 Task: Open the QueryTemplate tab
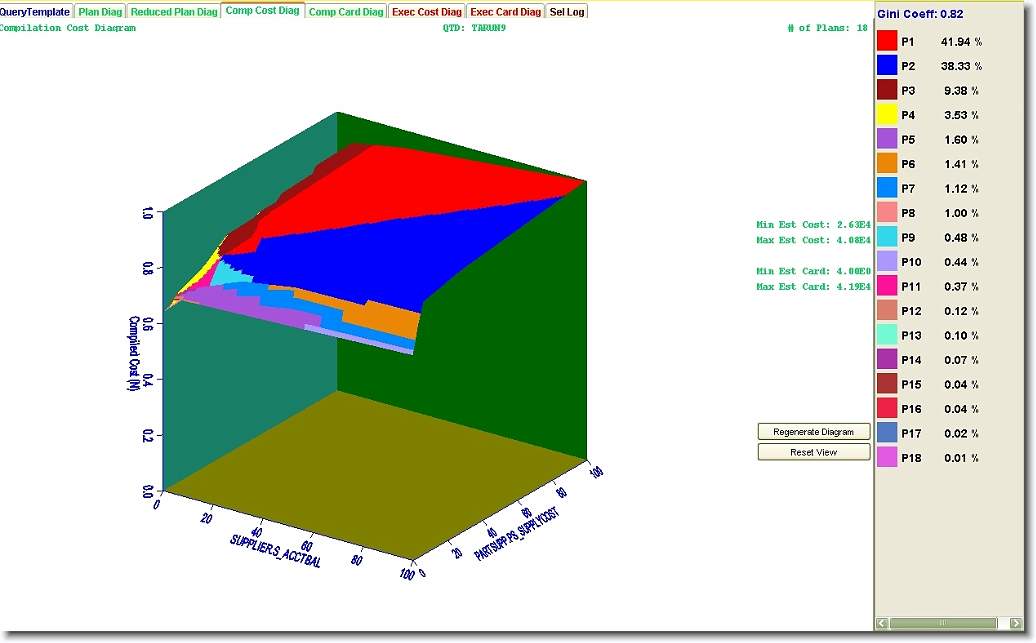click(36, 12)
